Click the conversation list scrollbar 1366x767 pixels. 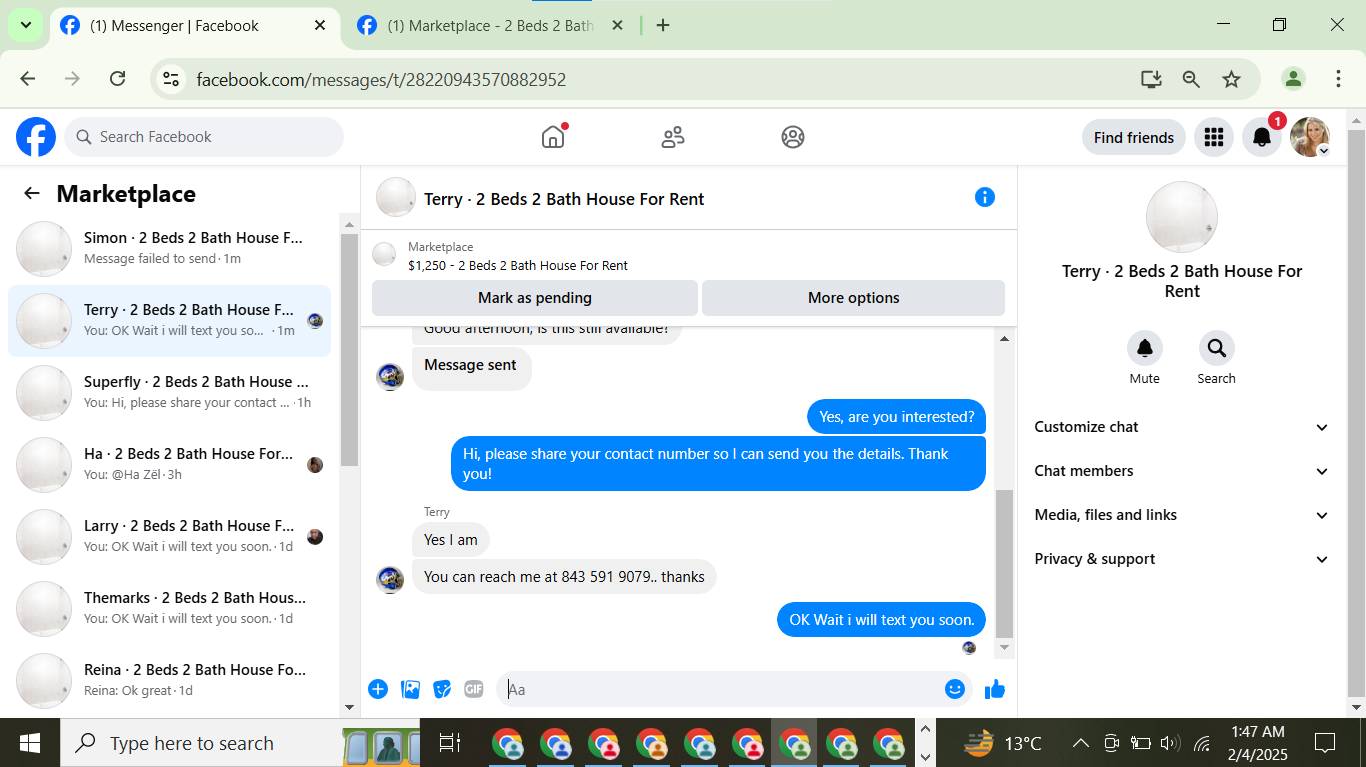click(x=349, y=350)
